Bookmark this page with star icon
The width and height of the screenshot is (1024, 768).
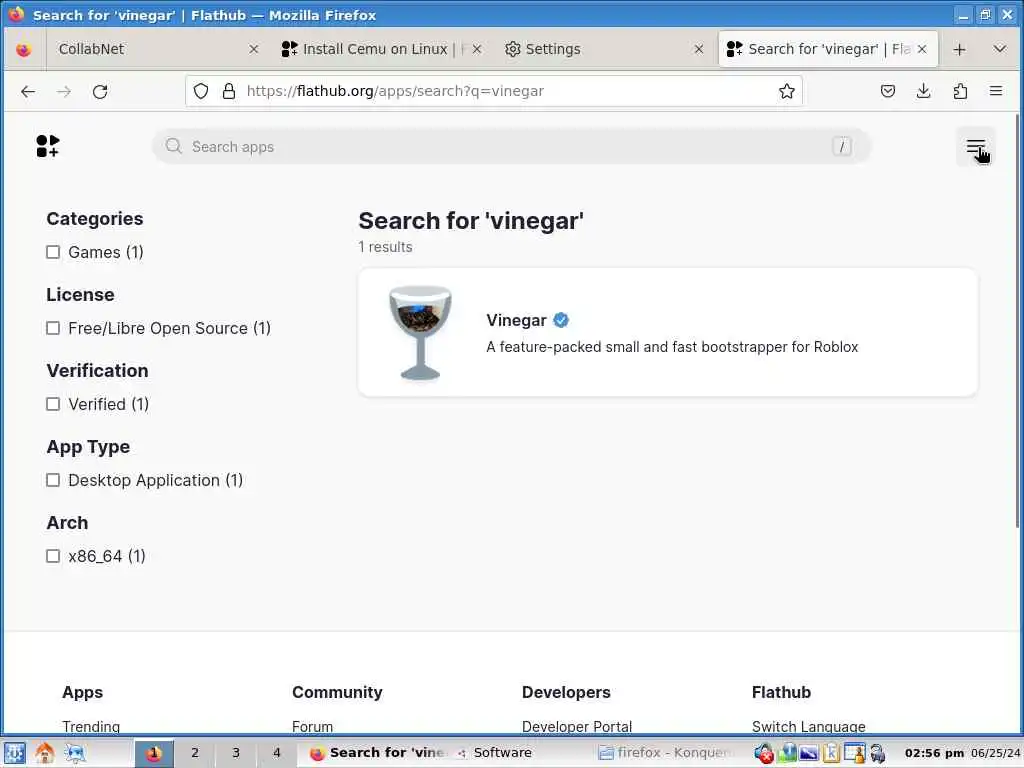[787, 91]
